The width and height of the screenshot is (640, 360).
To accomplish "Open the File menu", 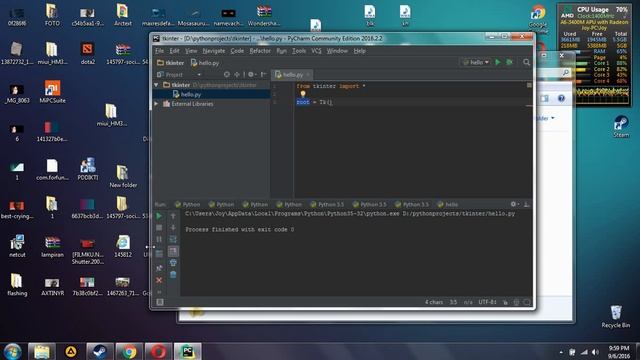I will tap(159, 51).
